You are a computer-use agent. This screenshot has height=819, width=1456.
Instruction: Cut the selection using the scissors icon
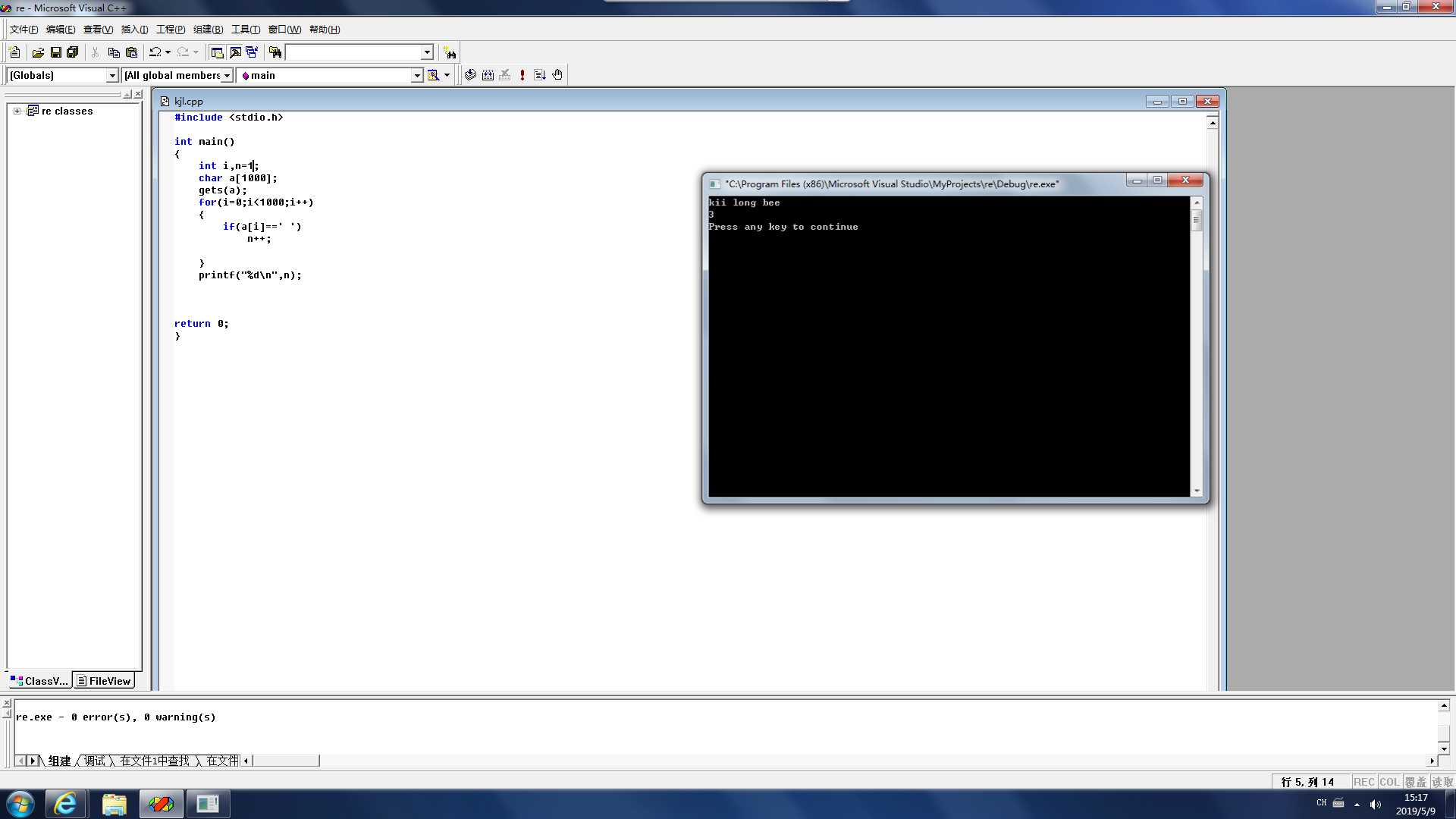(95, 52)
